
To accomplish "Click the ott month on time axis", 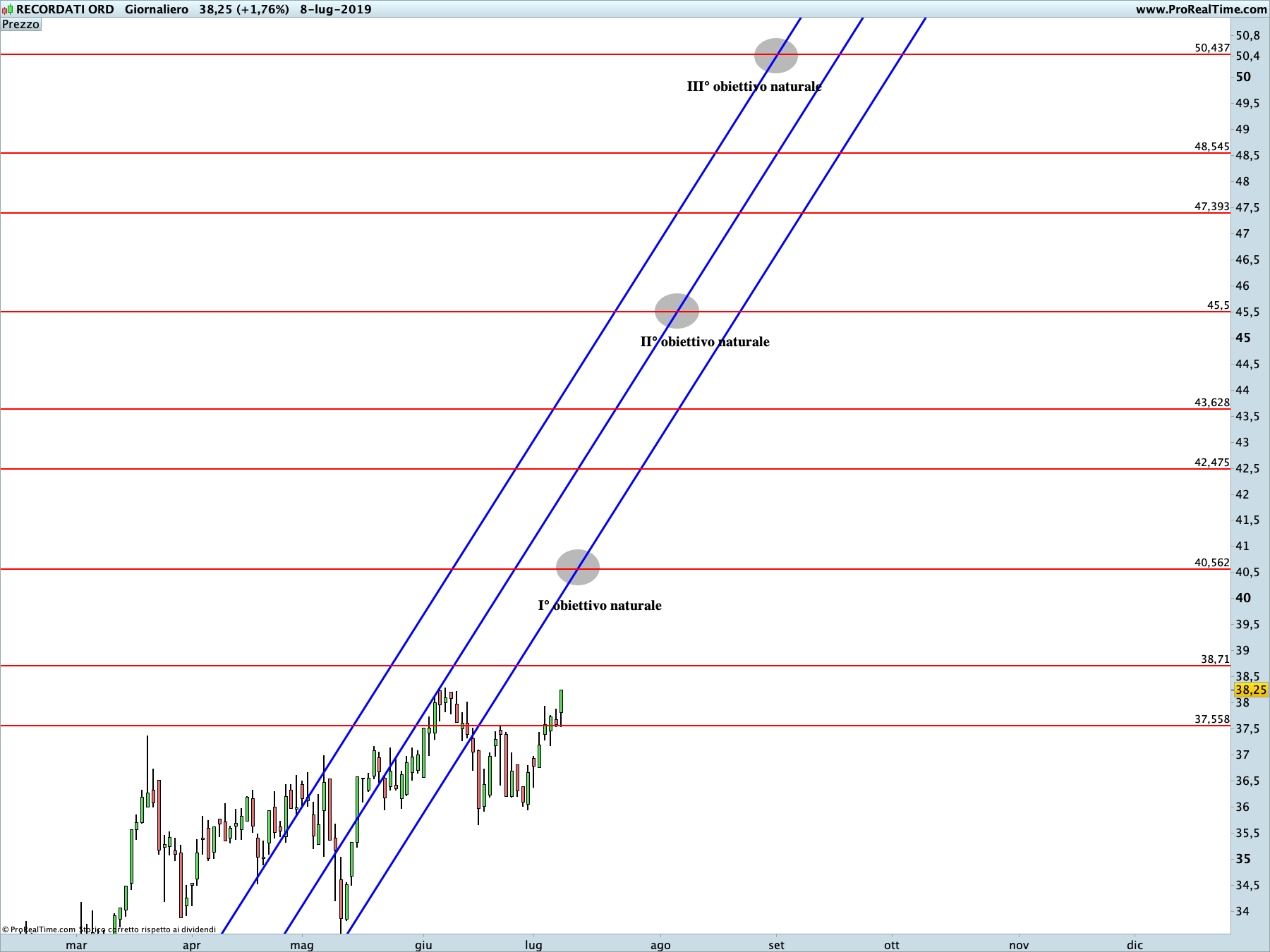I will click(892, 945).
